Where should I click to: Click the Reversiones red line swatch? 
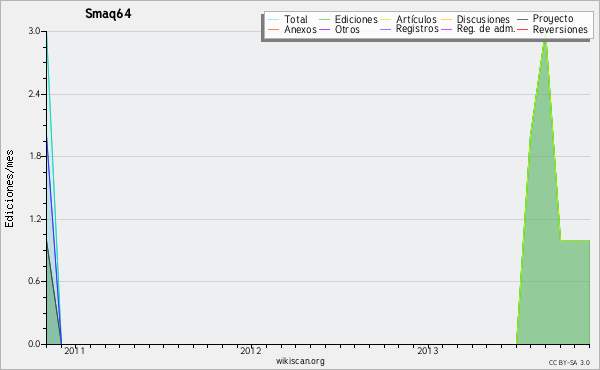[x=522, y=29]
